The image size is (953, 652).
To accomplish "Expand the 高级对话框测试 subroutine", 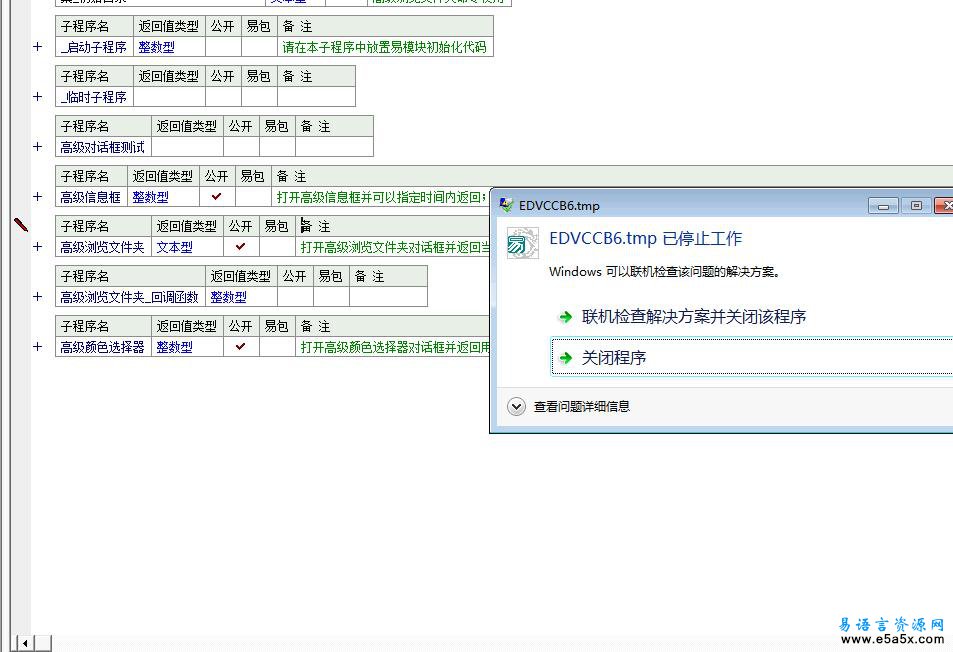I will (38, 146).
